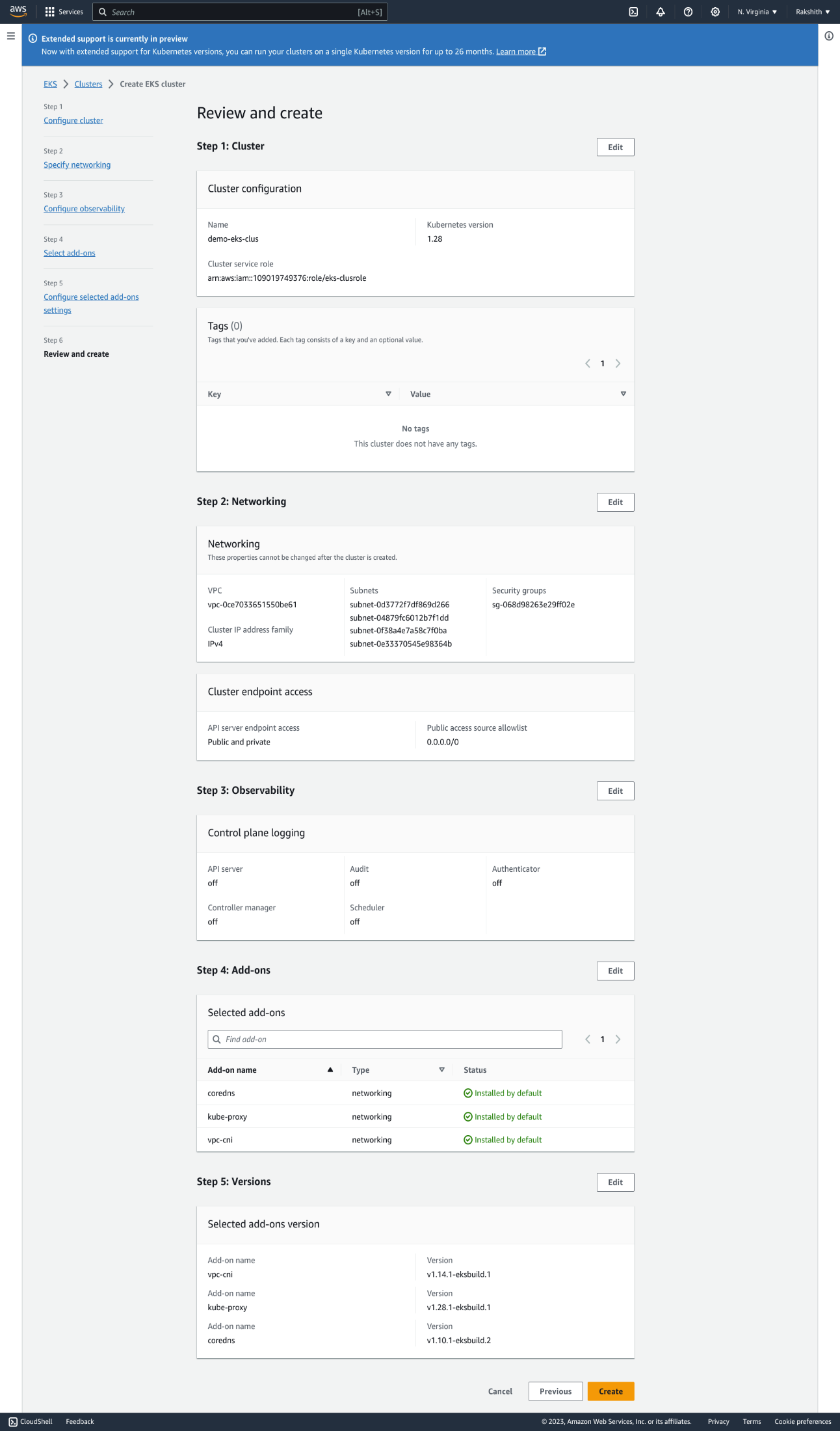
Task: Edit the Step 5 Versions section
Action: 615,1182
